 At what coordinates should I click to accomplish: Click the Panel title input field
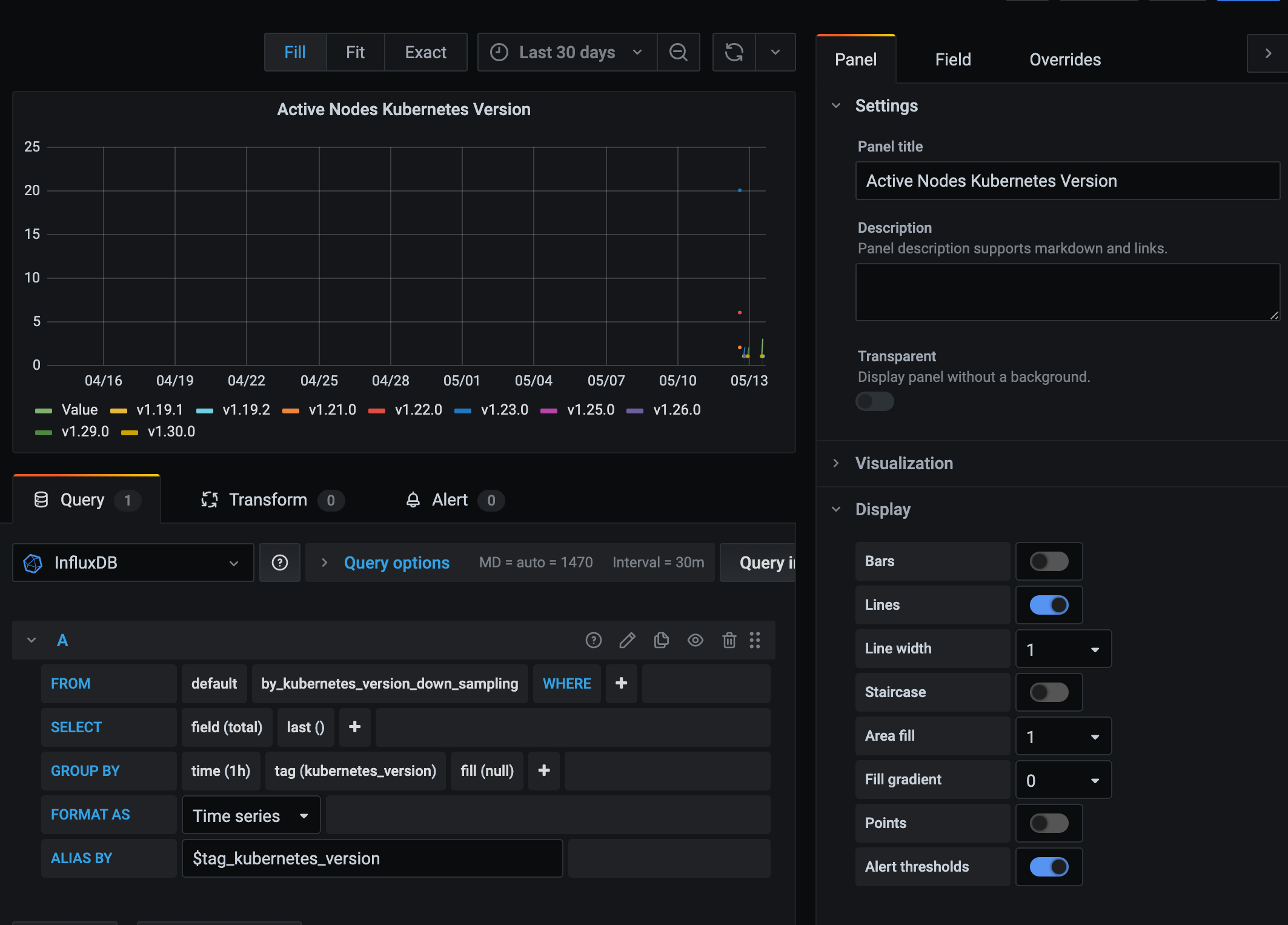click(1067, 181)
